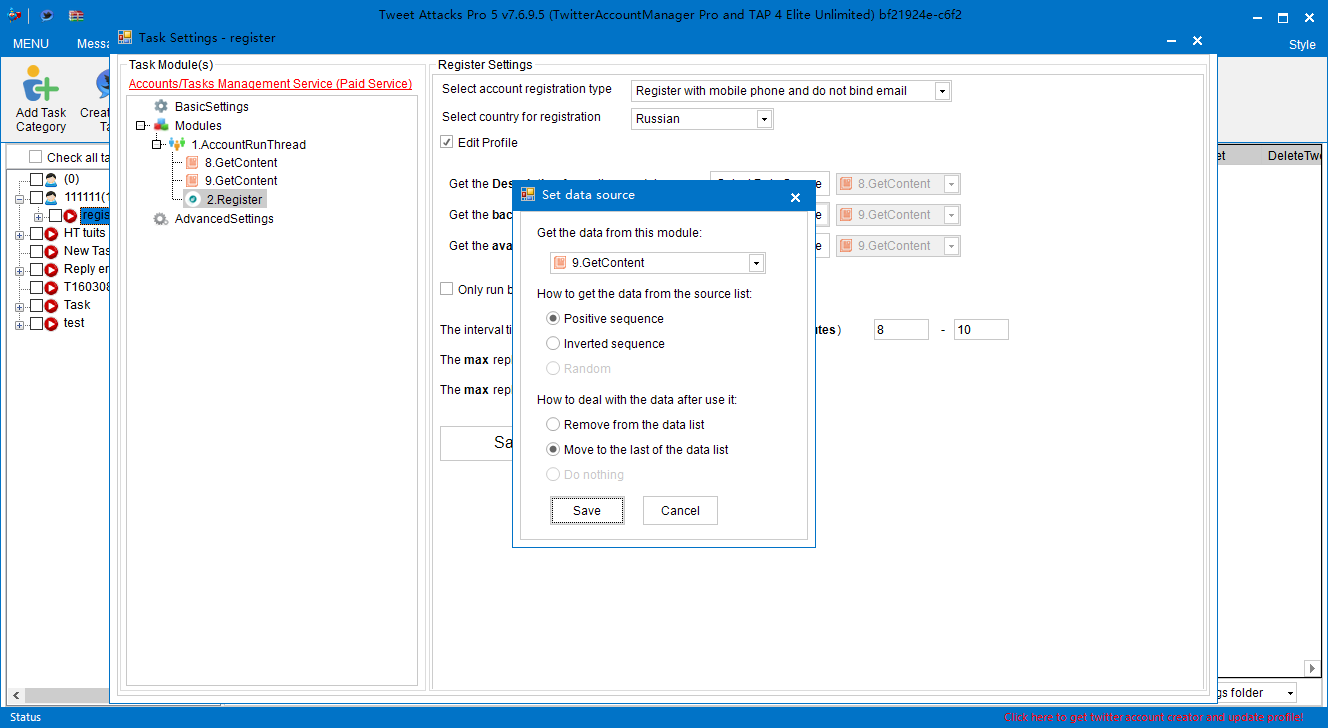Click the Add Task Category icon
Screen dimensions: 1328x728
click(x=41, y=83)
